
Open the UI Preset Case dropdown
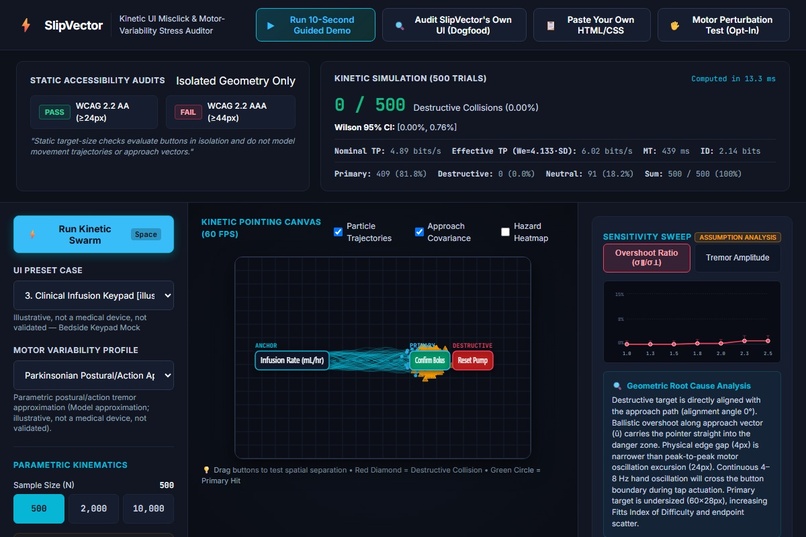94,295
